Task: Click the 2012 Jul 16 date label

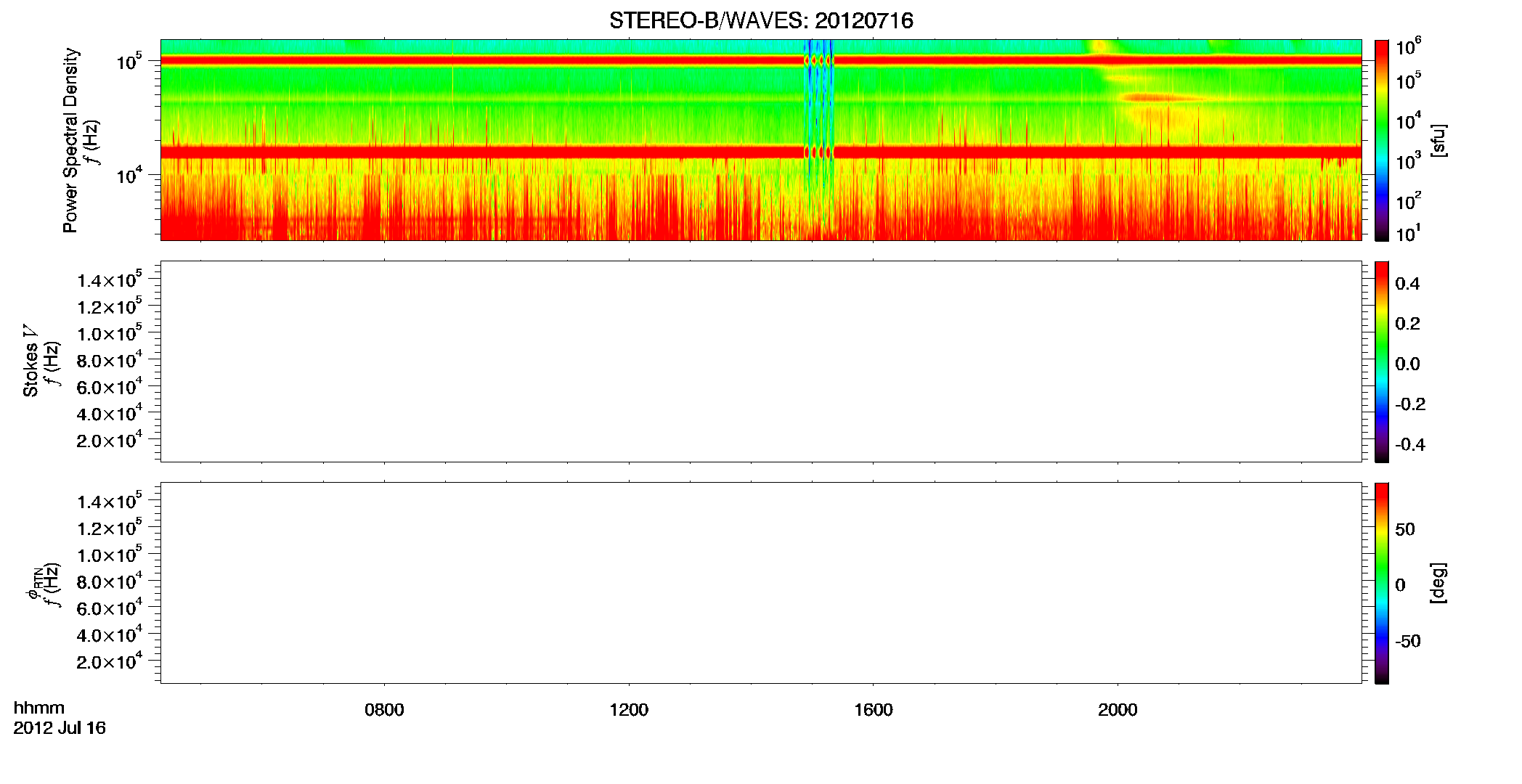Action: 60,728
